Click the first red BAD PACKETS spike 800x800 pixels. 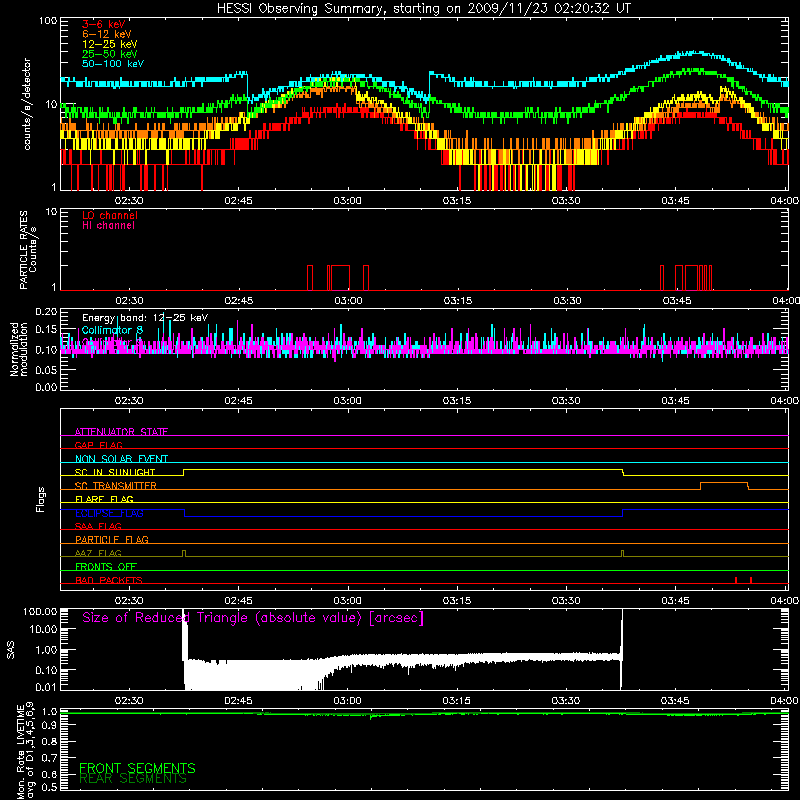735,580
